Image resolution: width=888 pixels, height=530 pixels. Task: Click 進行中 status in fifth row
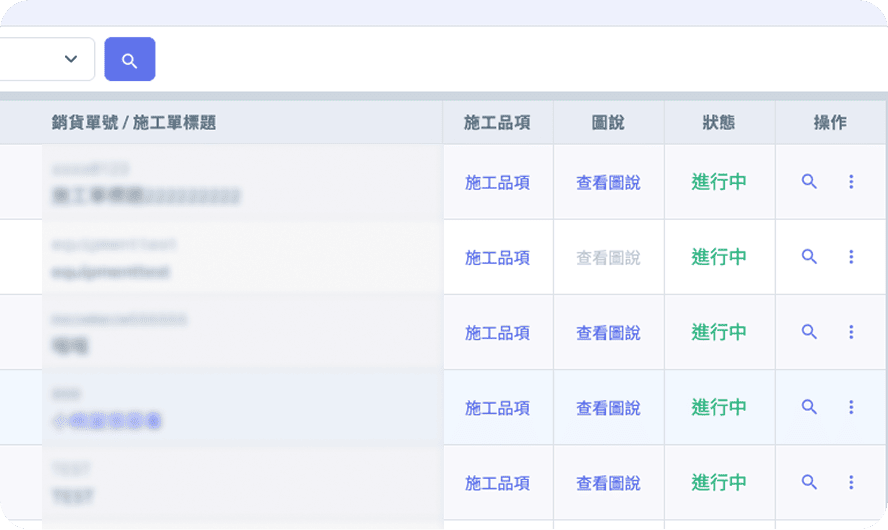(x=719, y=482)
